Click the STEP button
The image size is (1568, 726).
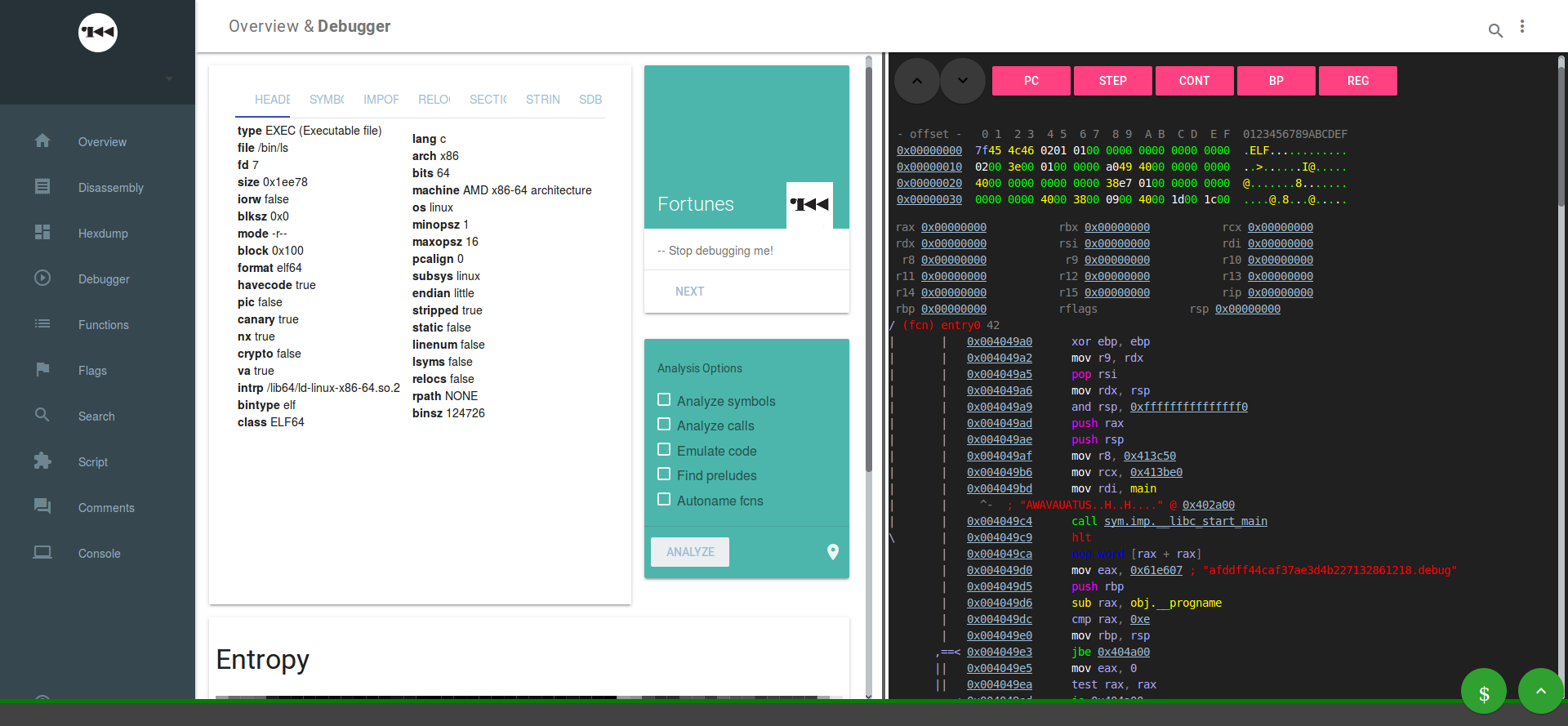(x=1113, y=81)
